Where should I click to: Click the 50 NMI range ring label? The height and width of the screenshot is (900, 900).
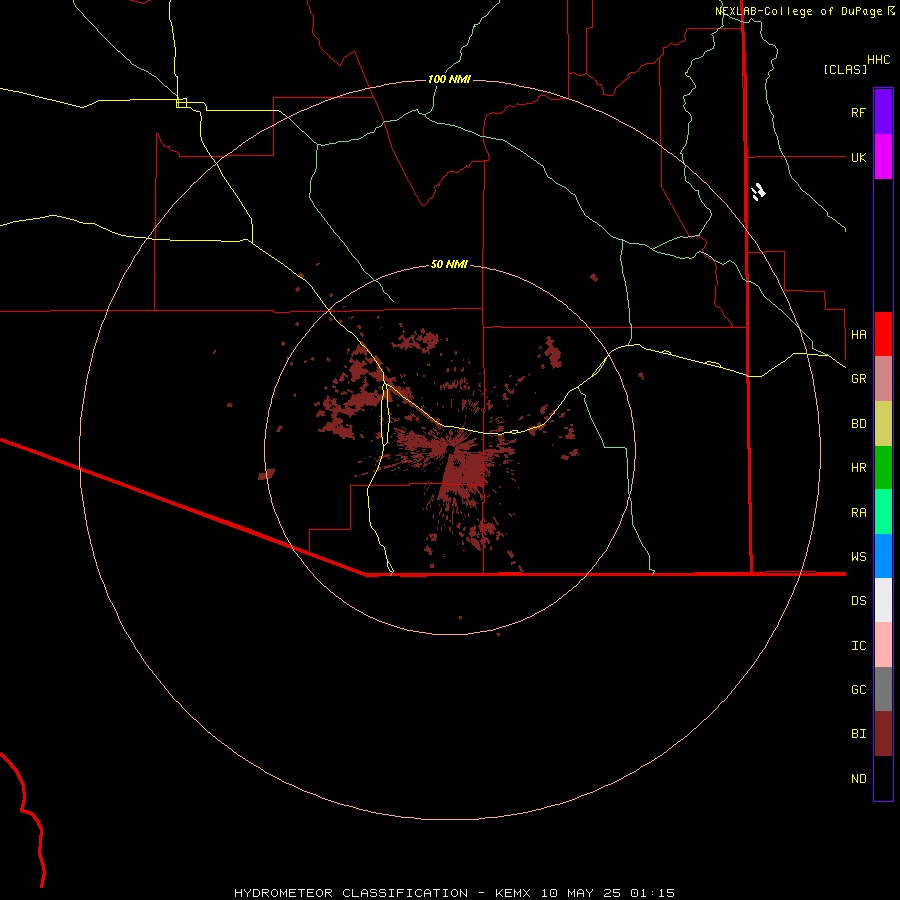(x=449, y=264)
